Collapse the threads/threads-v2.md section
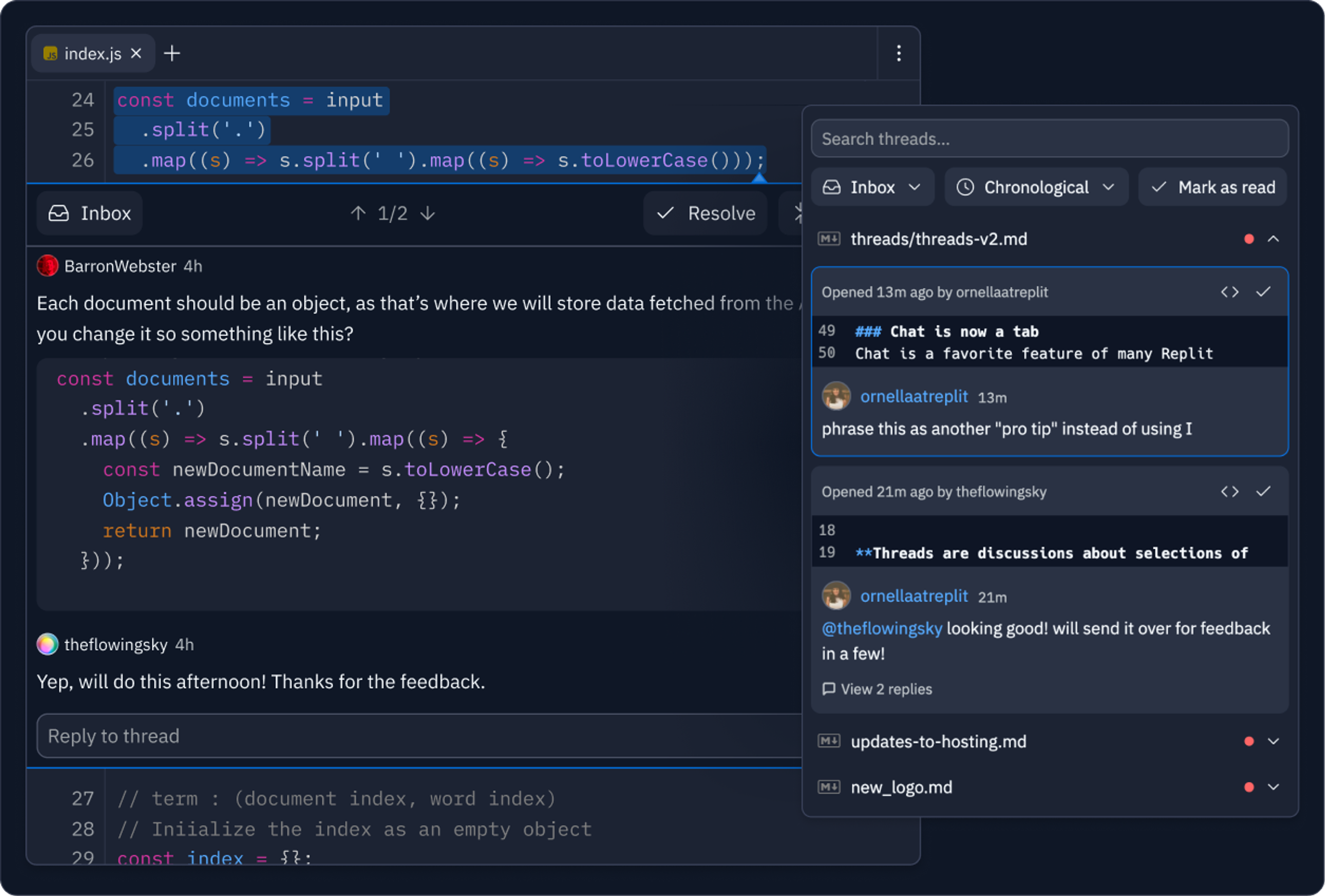 pos(1273,239)
